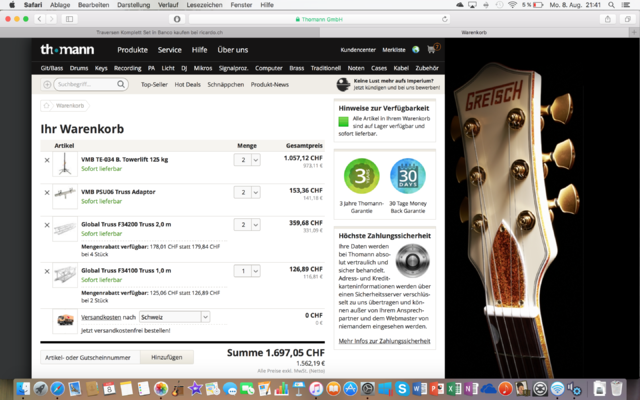This screenshot has width=640, height=400.
Task: Open Recording category
Action: (127, 68)
